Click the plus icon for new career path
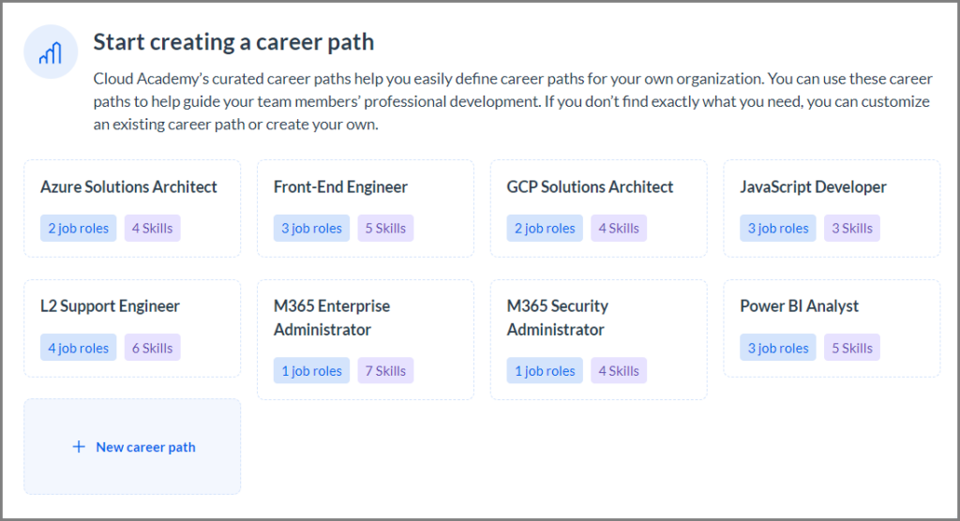Viewport: 960px width, 521px height. 79,447
